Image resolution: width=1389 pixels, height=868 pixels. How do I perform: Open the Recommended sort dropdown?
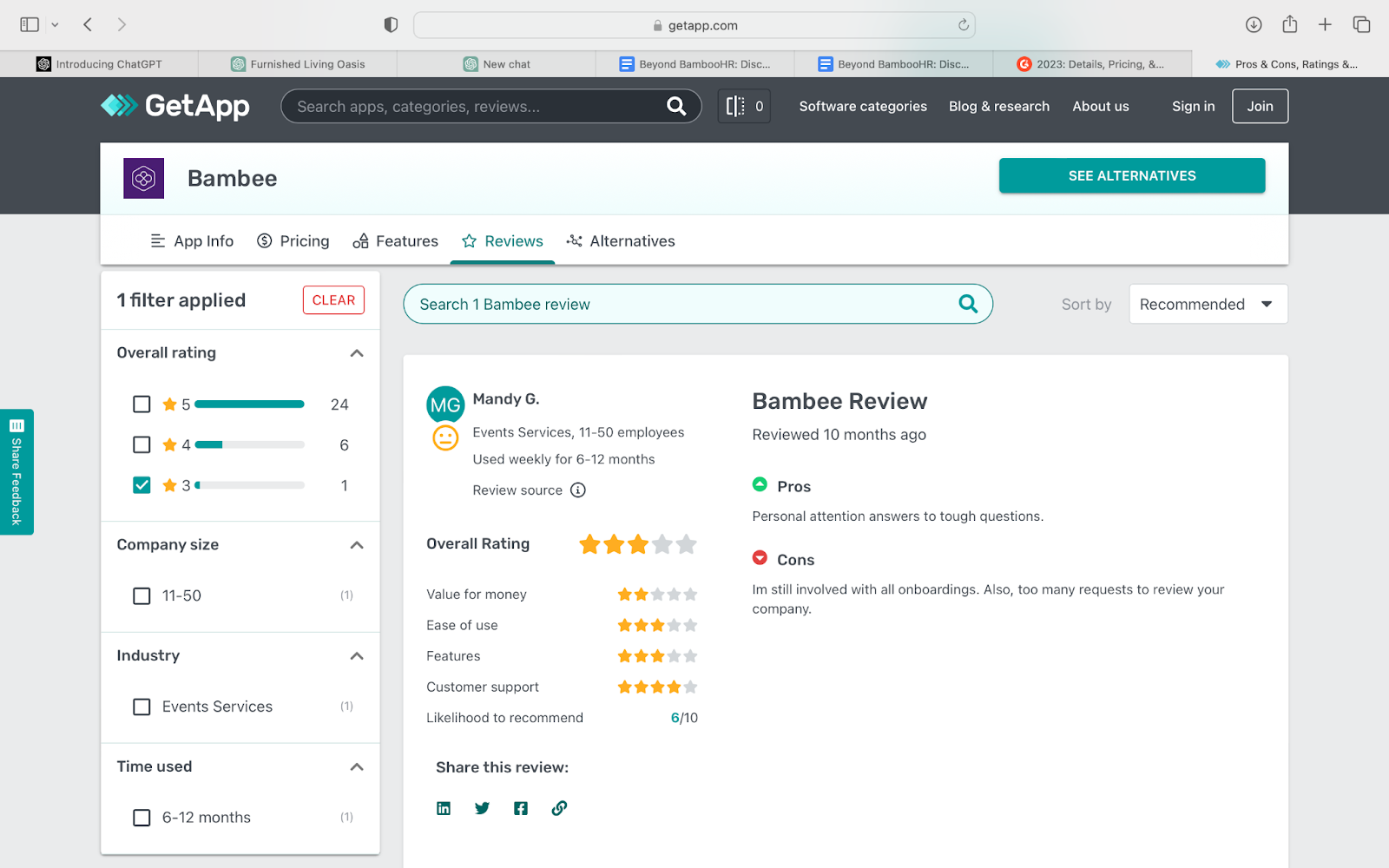[x=1208, y=304]
